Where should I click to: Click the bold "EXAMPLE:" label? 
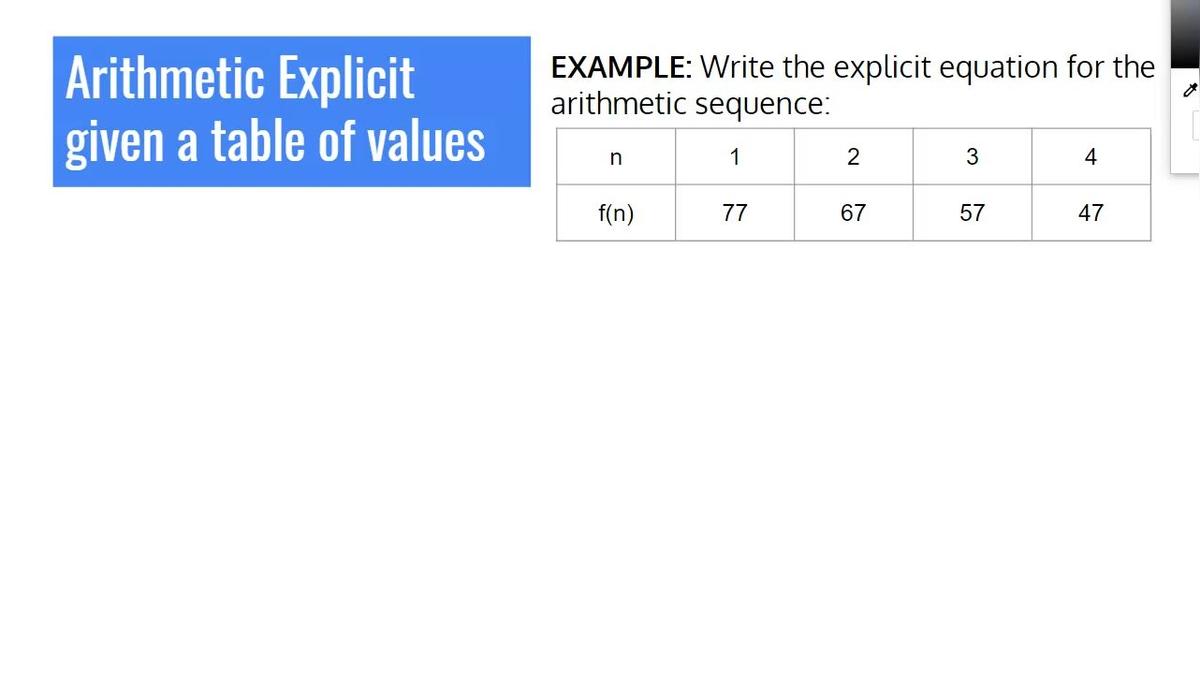click(x=621, y=68)
